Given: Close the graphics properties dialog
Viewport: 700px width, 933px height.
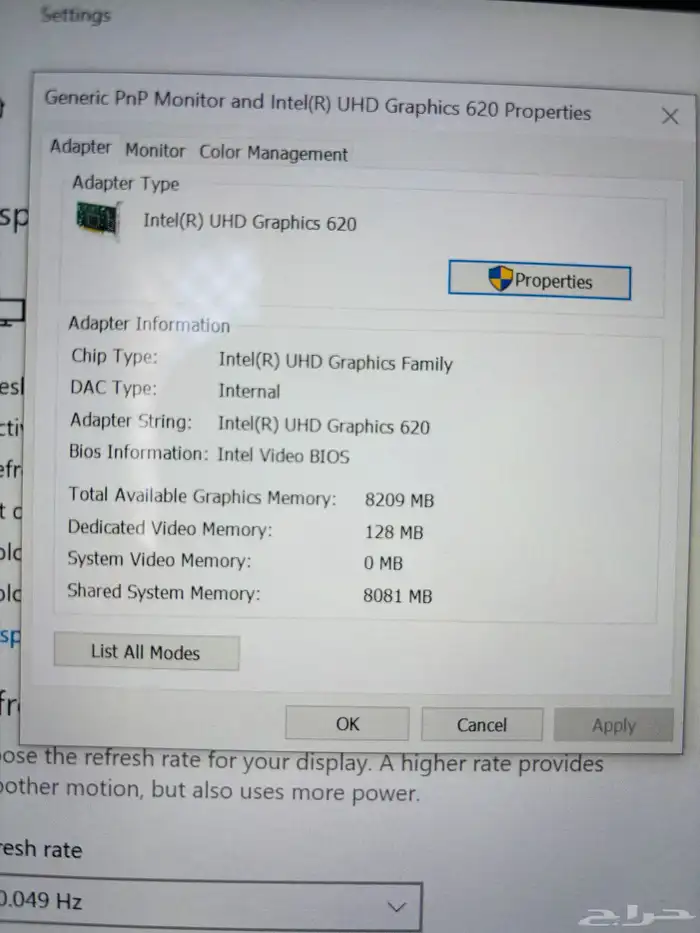Looking at the screenshot, I should [670, 116].
